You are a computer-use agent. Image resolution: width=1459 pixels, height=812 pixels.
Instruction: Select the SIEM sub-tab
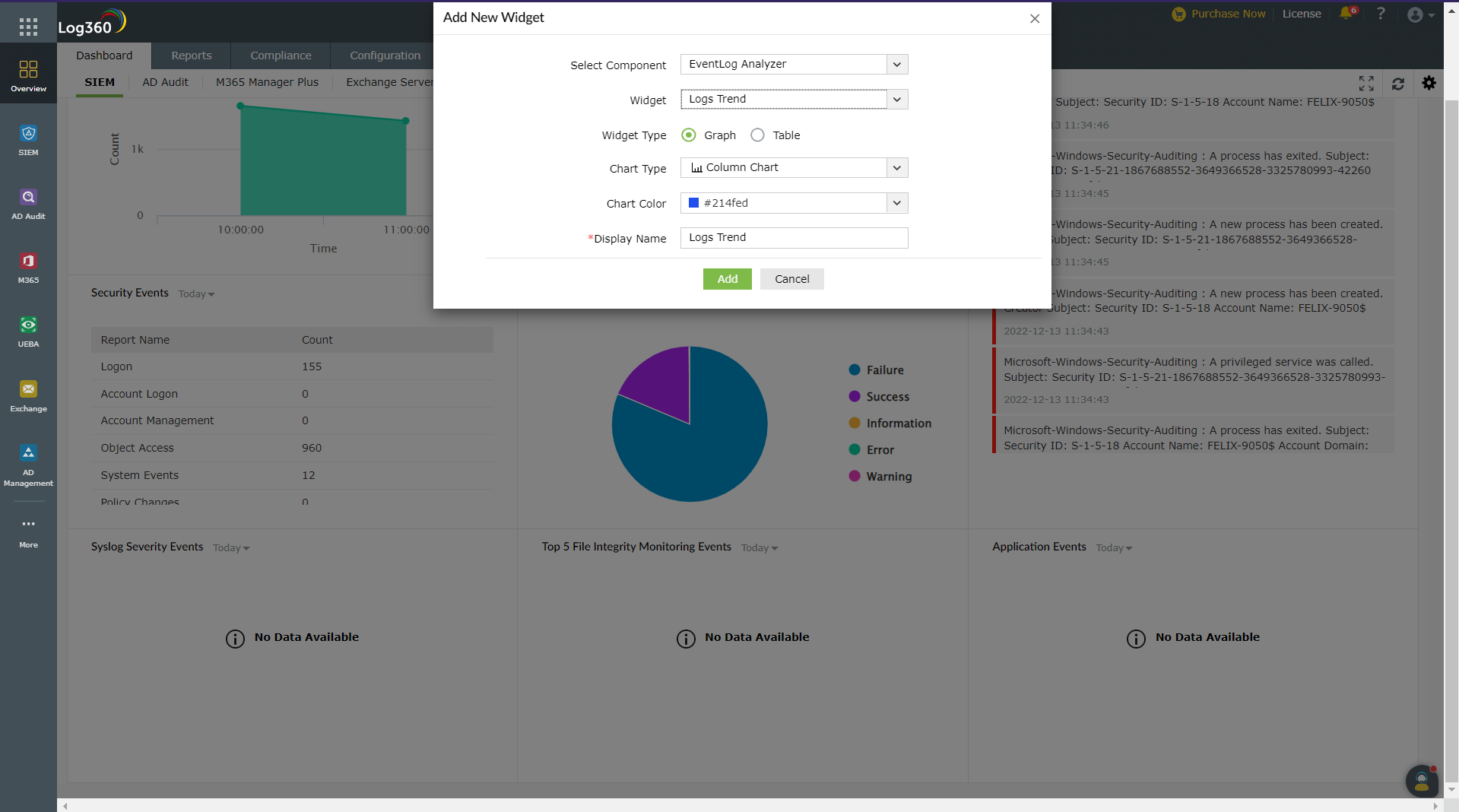[100, 82]
